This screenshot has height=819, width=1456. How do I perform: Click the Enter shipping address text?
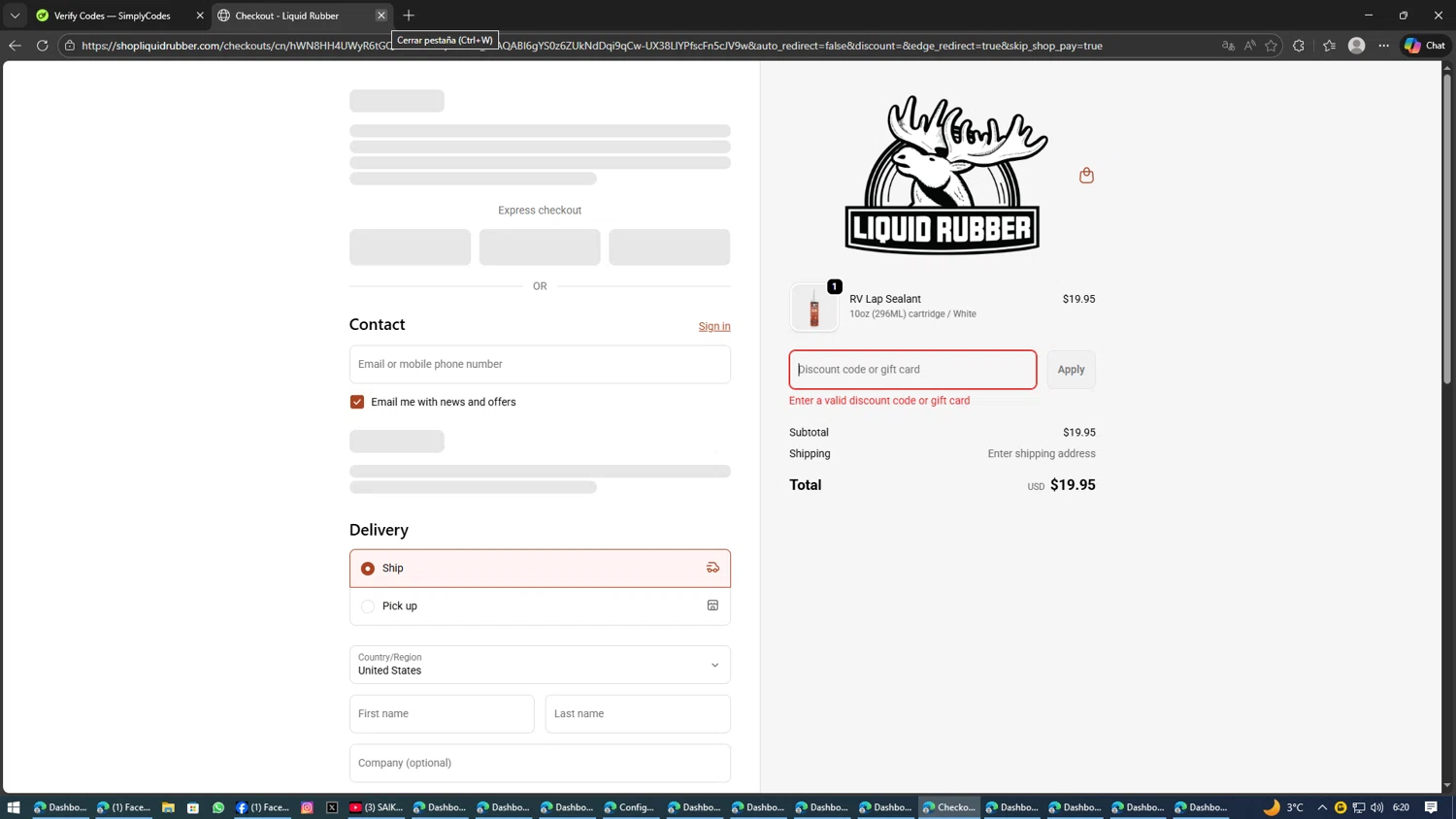click(1042, 454)
